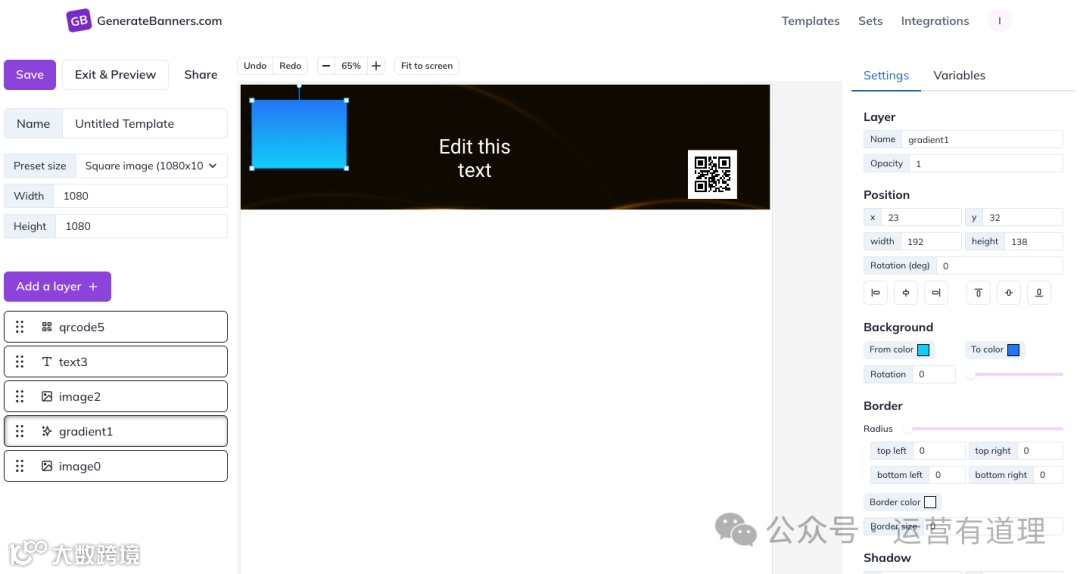This screenshot has height=574, width=1080.
Task: Open the Border color swatch
Action: coord(930,502)
